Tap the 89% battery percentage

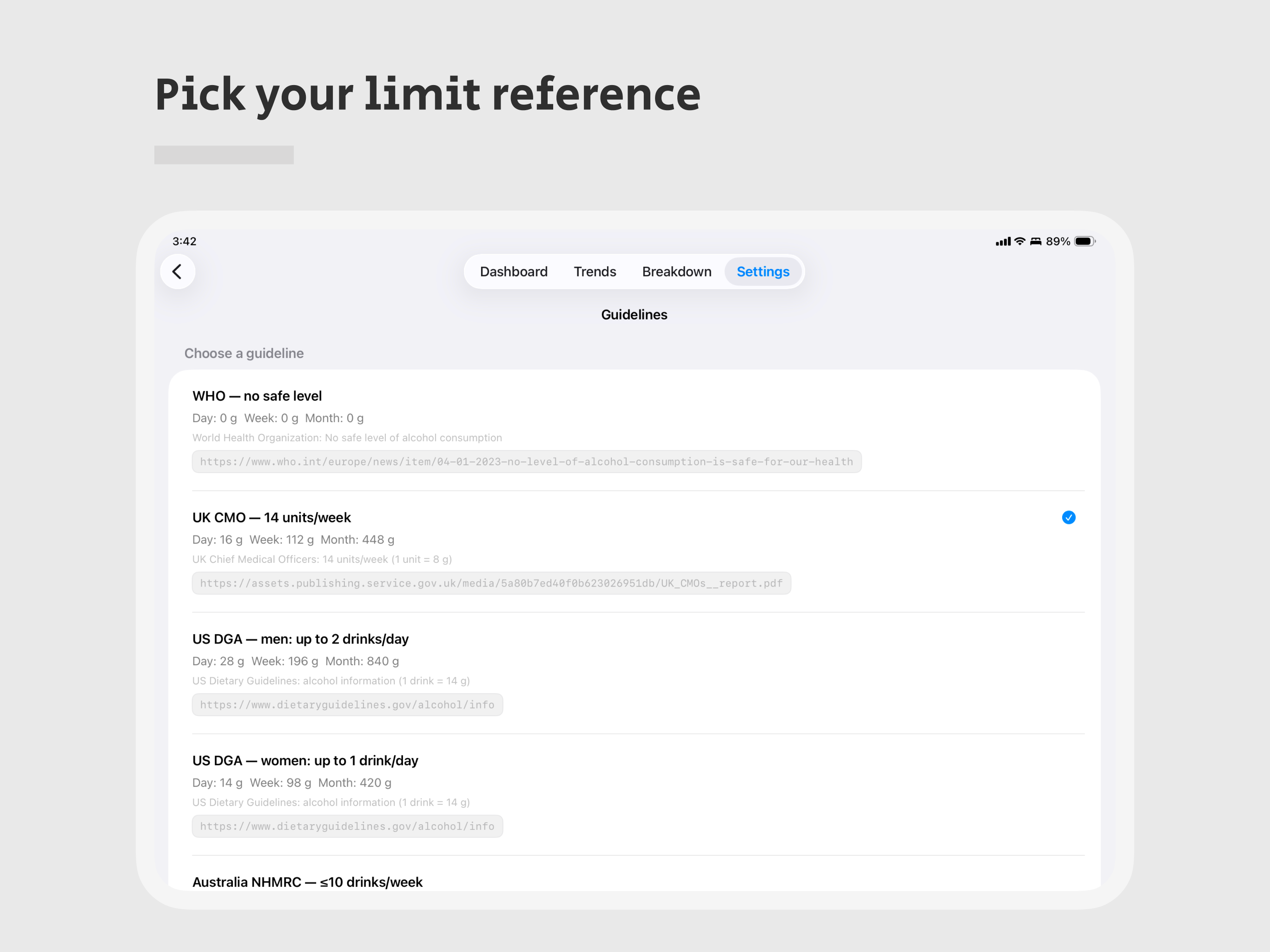1058,242
